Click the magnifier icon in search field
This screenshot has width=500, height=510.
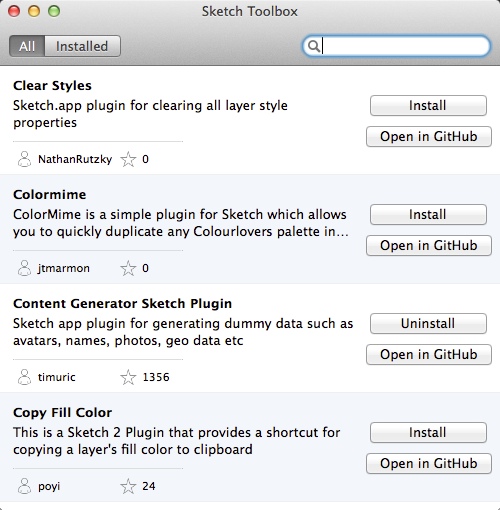pyautogui.click(x=314, y=46)
